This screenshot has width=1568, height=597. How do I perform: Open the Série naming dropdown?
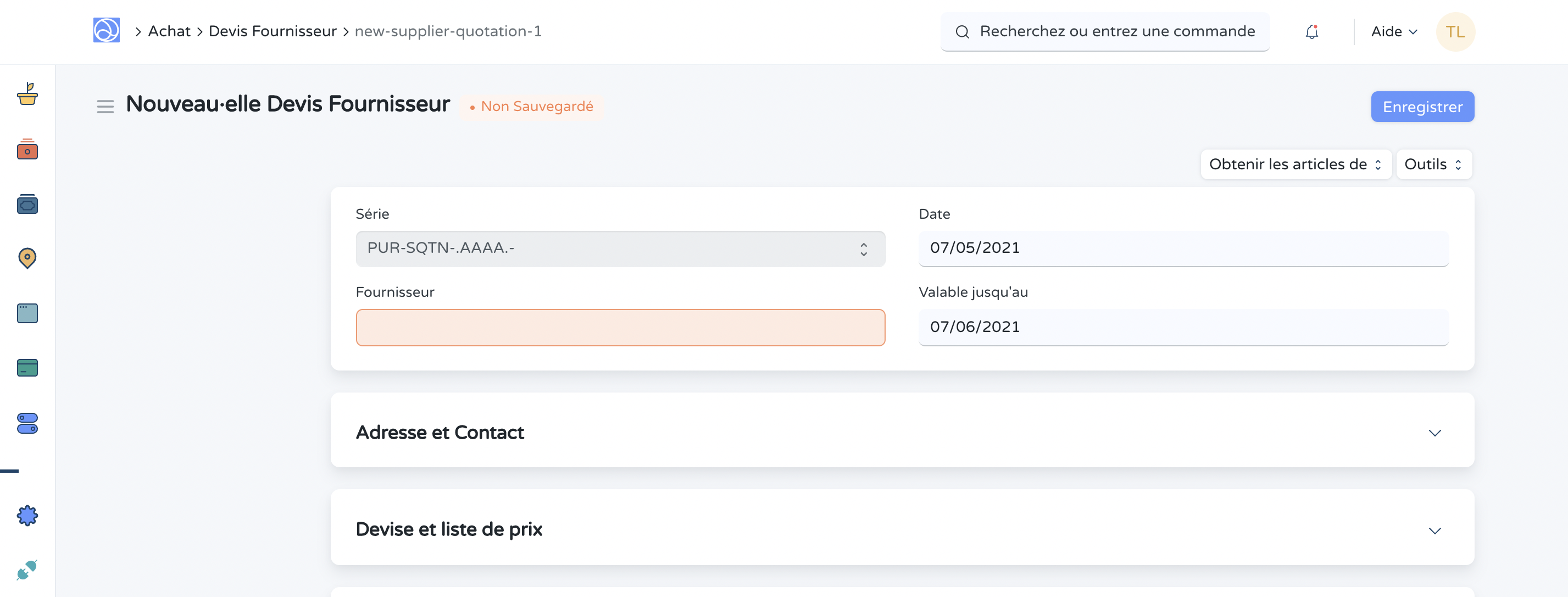coord(620,248)
